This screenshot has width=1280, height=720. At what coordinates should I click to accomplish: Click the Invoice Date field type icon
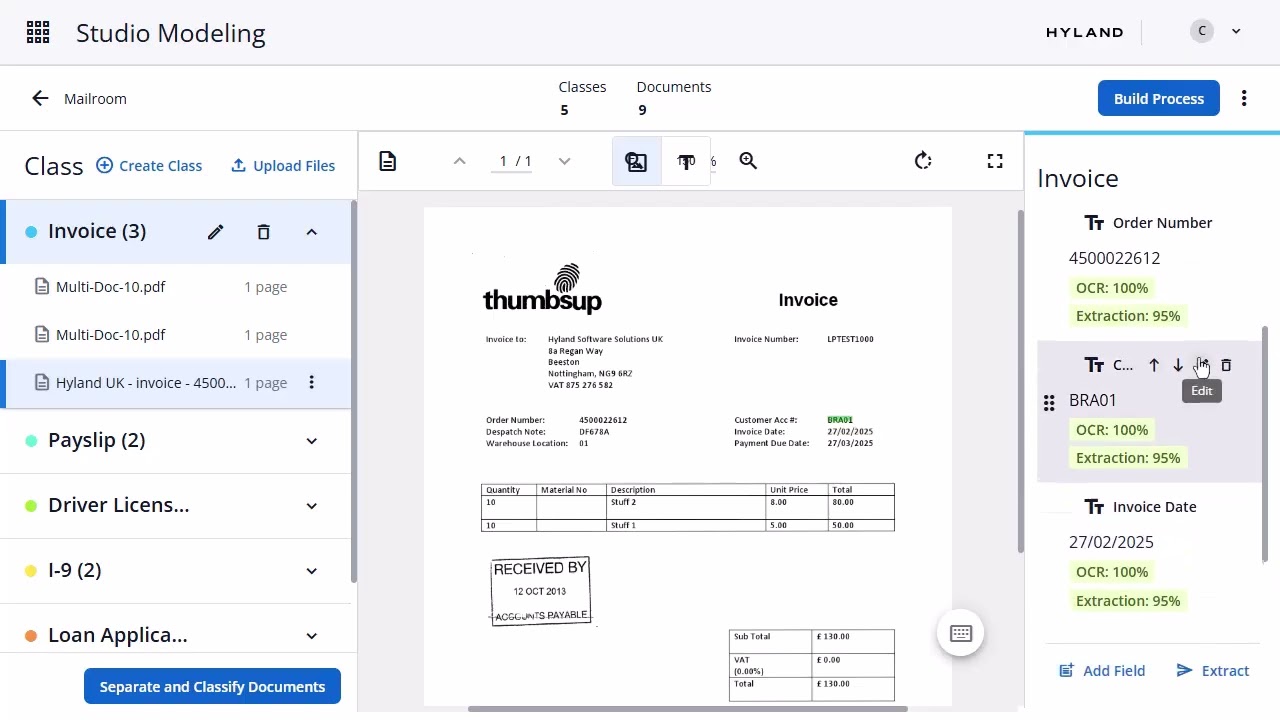click(x=1095, y=507)
